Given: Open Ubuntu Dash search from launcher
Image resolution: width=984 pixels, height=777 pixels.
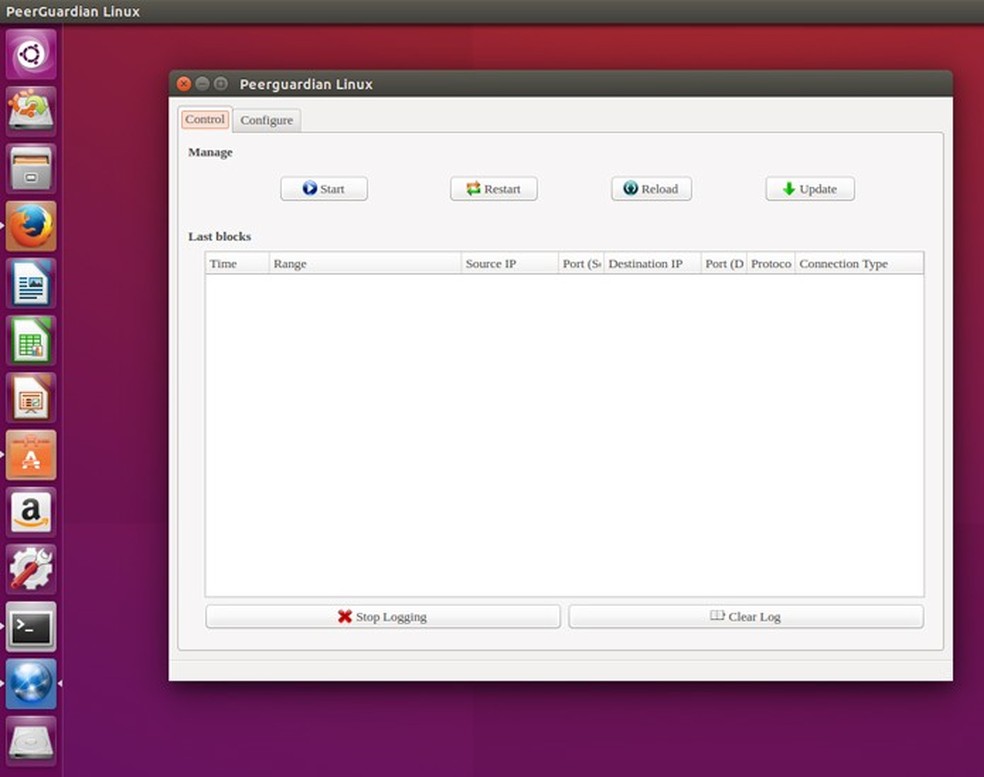Looking at the screenshot, I should (31, 53).
